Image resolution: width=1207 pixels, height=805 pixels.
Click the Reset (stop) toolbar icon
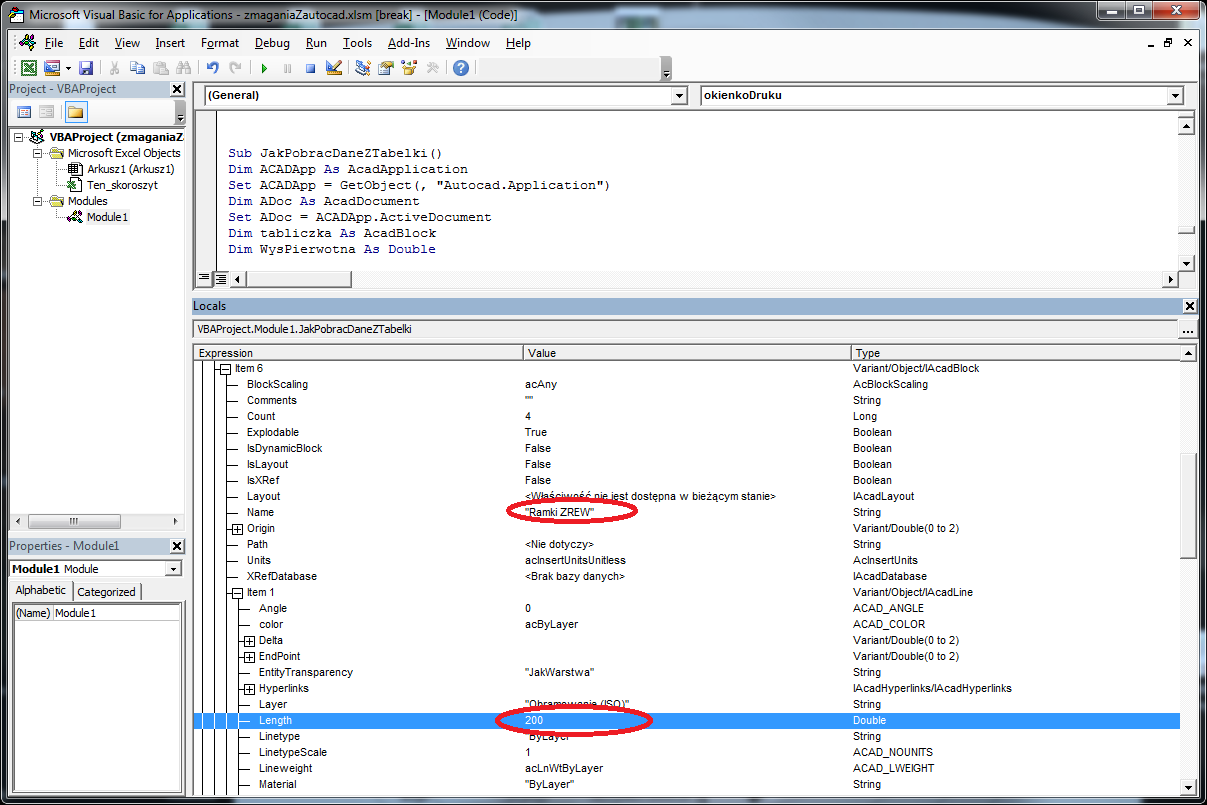coord(310,68)
